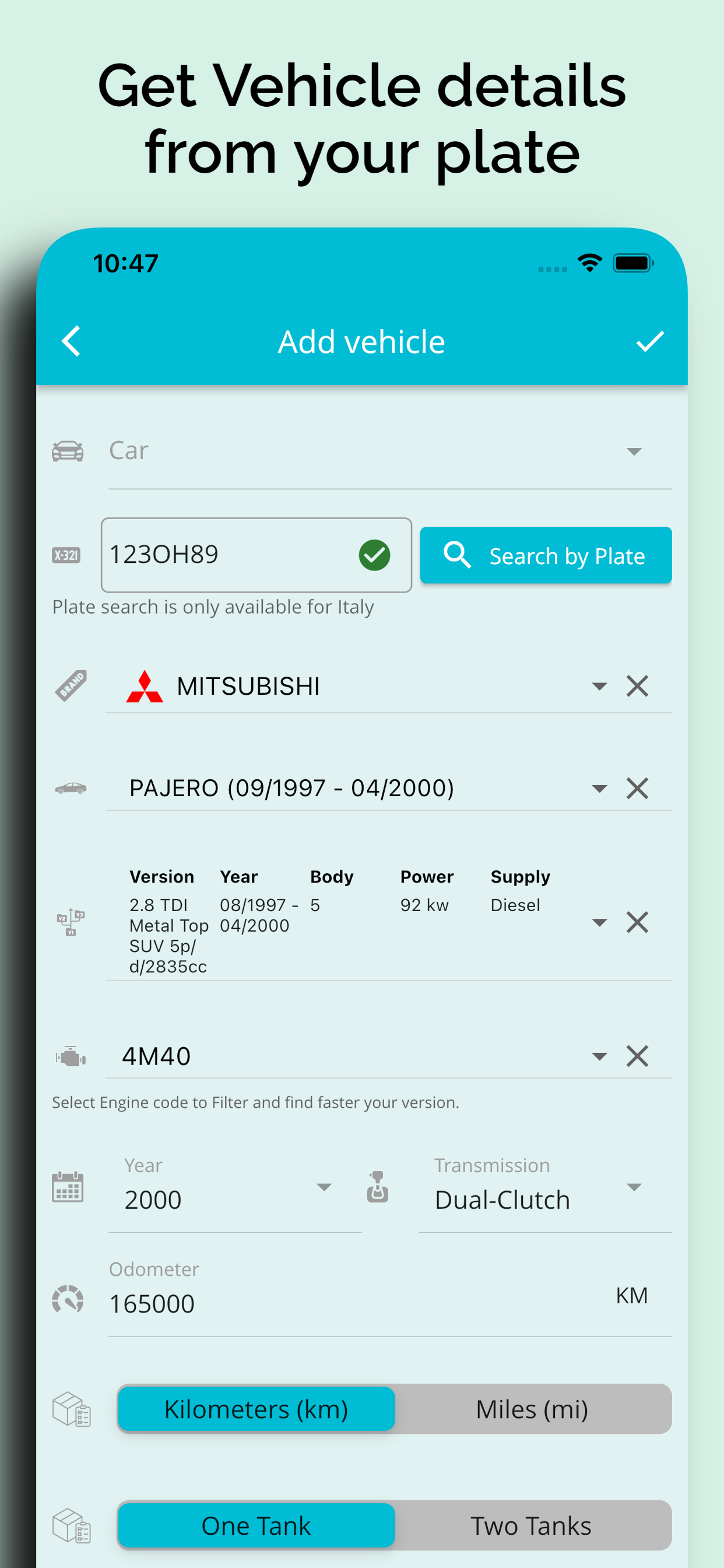Tap the 92 kw power value
This screenshot has width=724, height=1568.
(x=425, y=905)
